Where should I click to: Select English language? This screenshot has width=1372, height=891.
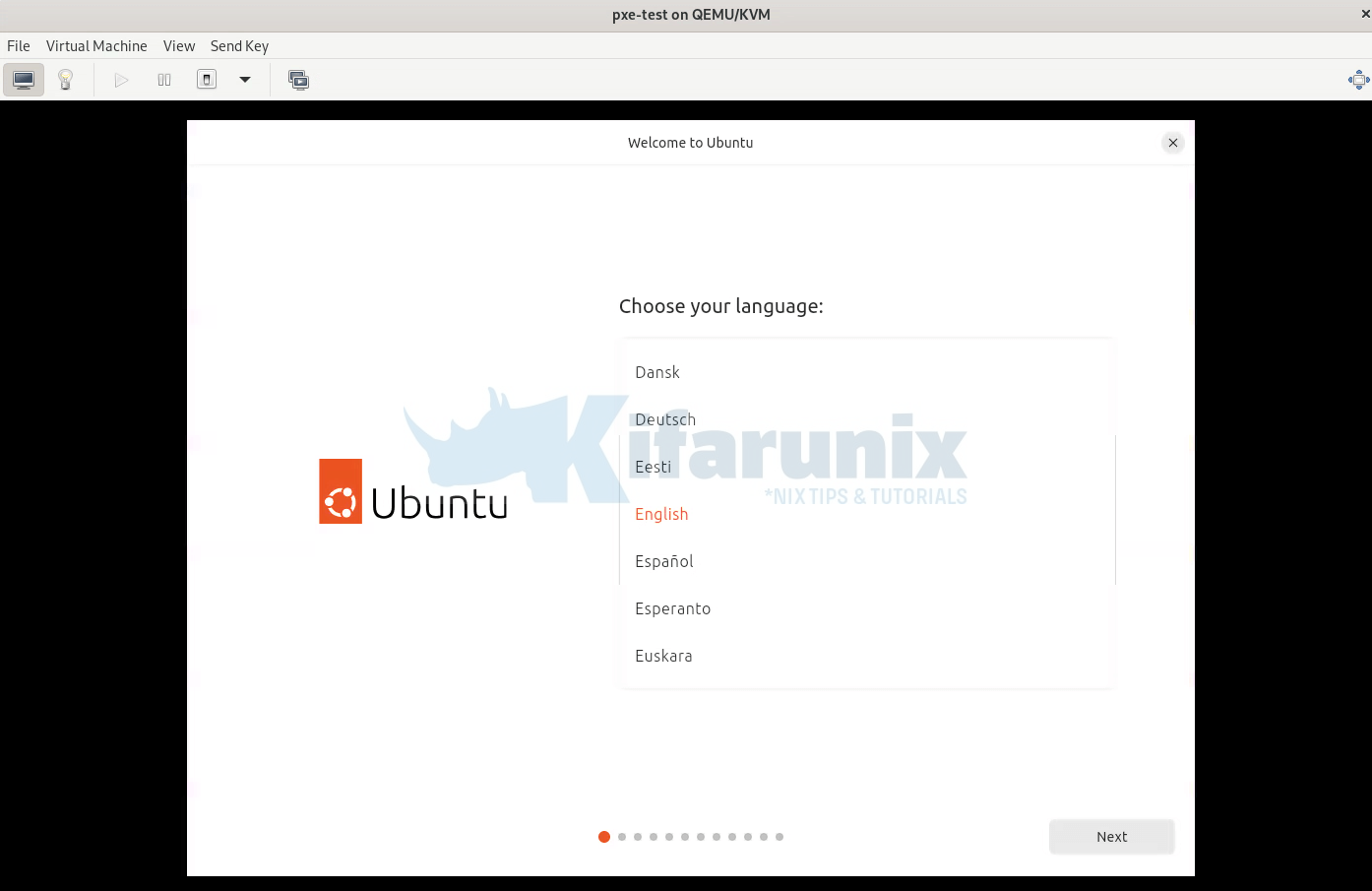click(867, 514)
